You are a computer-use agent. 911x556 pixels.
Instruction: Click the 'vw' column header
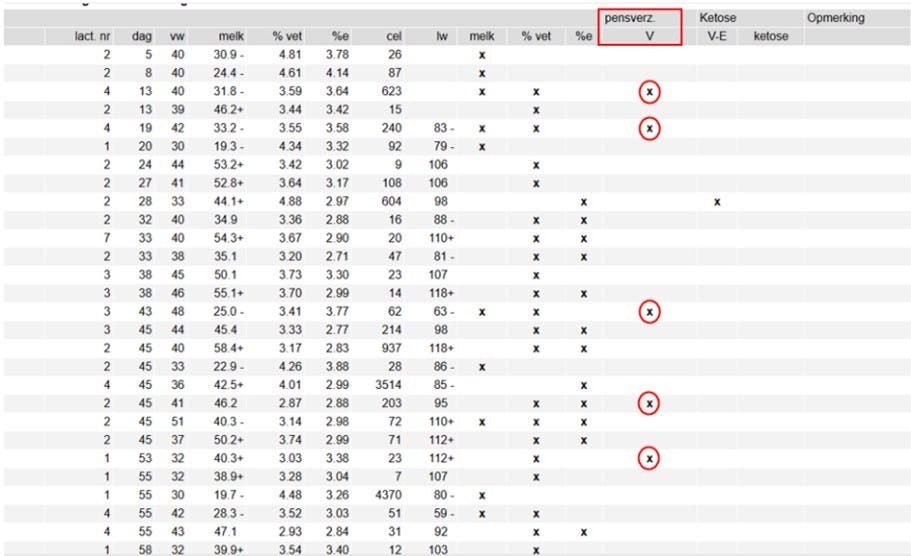pyautogui.click(x=177, y=37)
